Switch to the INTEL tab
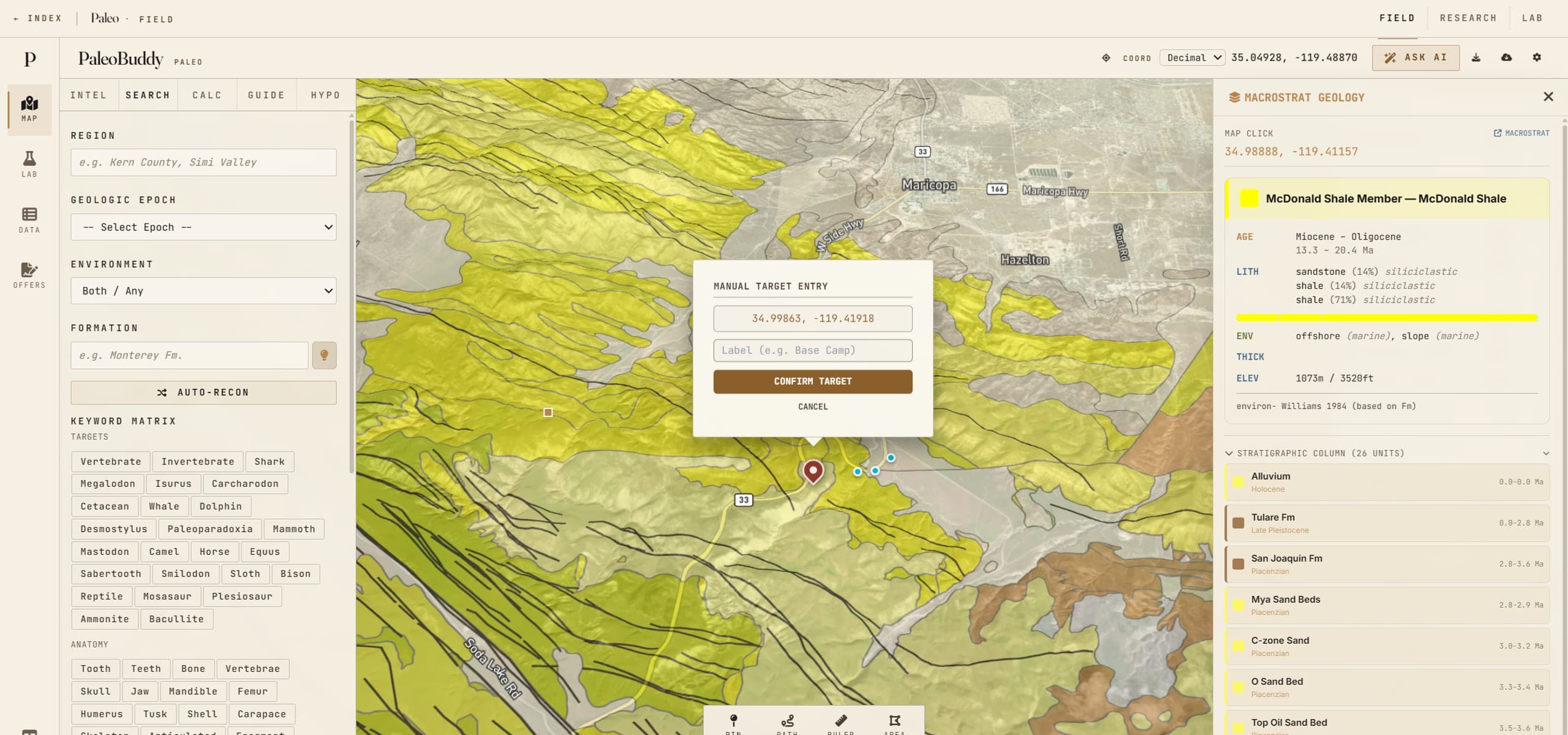Screen dimensions: 1568x735 (x=88, y=95)
